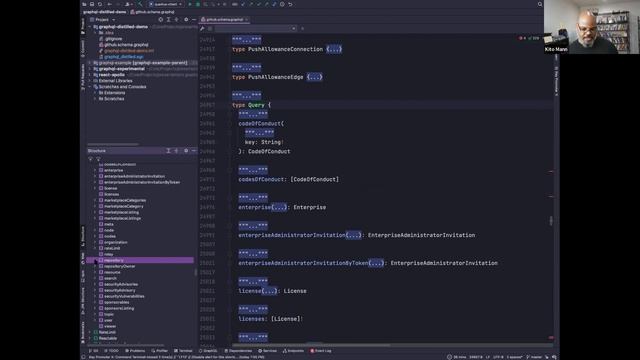Click the Reload from disk toolbar icon
This screenshot has height=360, width=640.
(100, 4)
